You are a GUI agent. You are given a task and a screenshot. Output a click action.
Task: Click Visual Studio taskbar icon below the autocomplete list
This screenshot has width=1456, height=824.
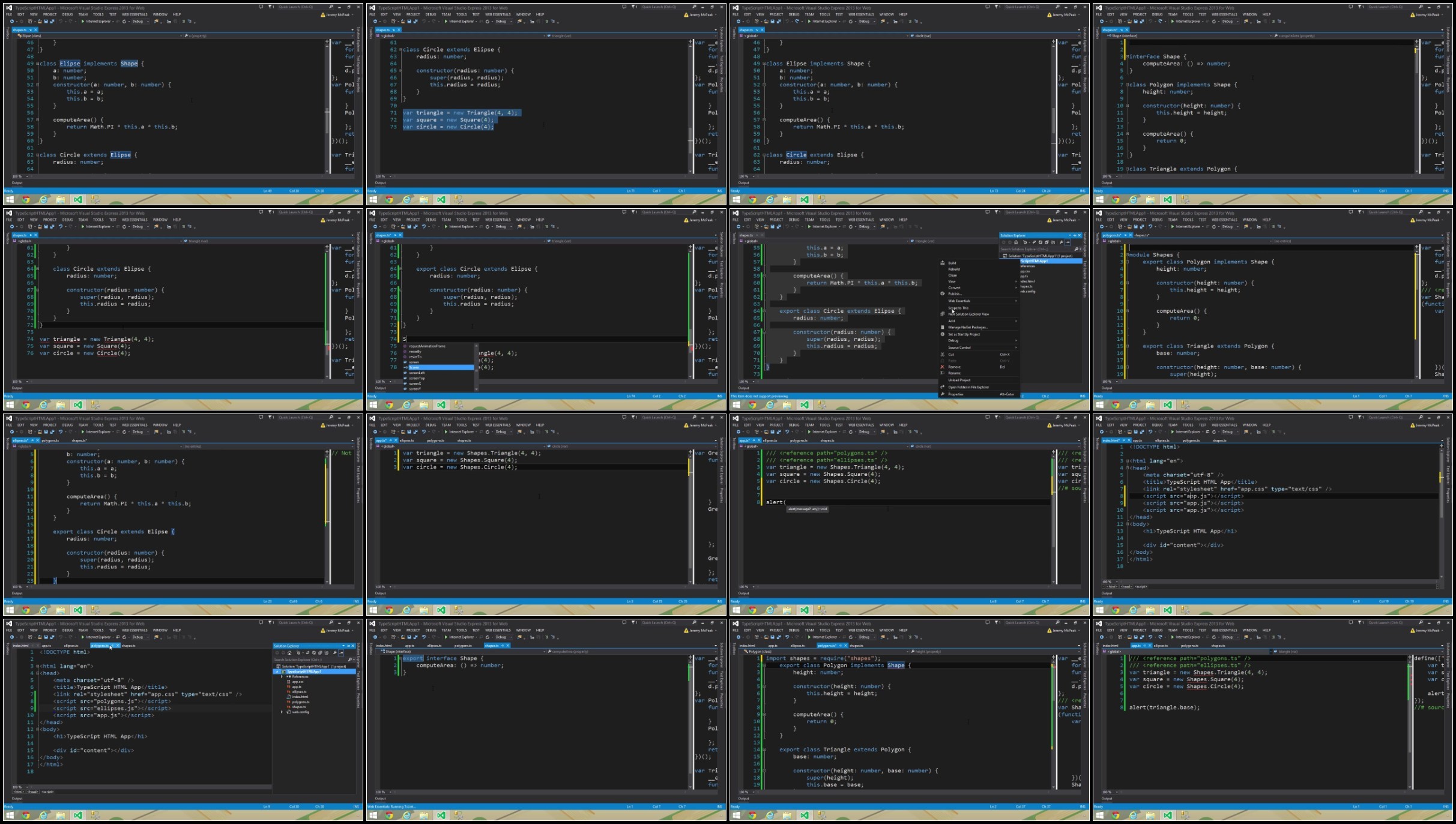[x=441, y=404]
